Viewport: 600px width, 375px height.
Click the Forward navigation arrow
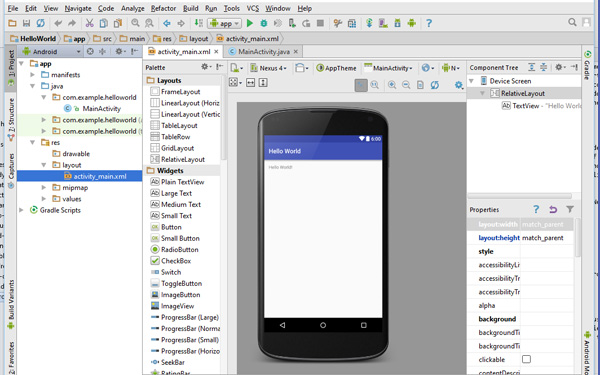[x=181, y=23]
